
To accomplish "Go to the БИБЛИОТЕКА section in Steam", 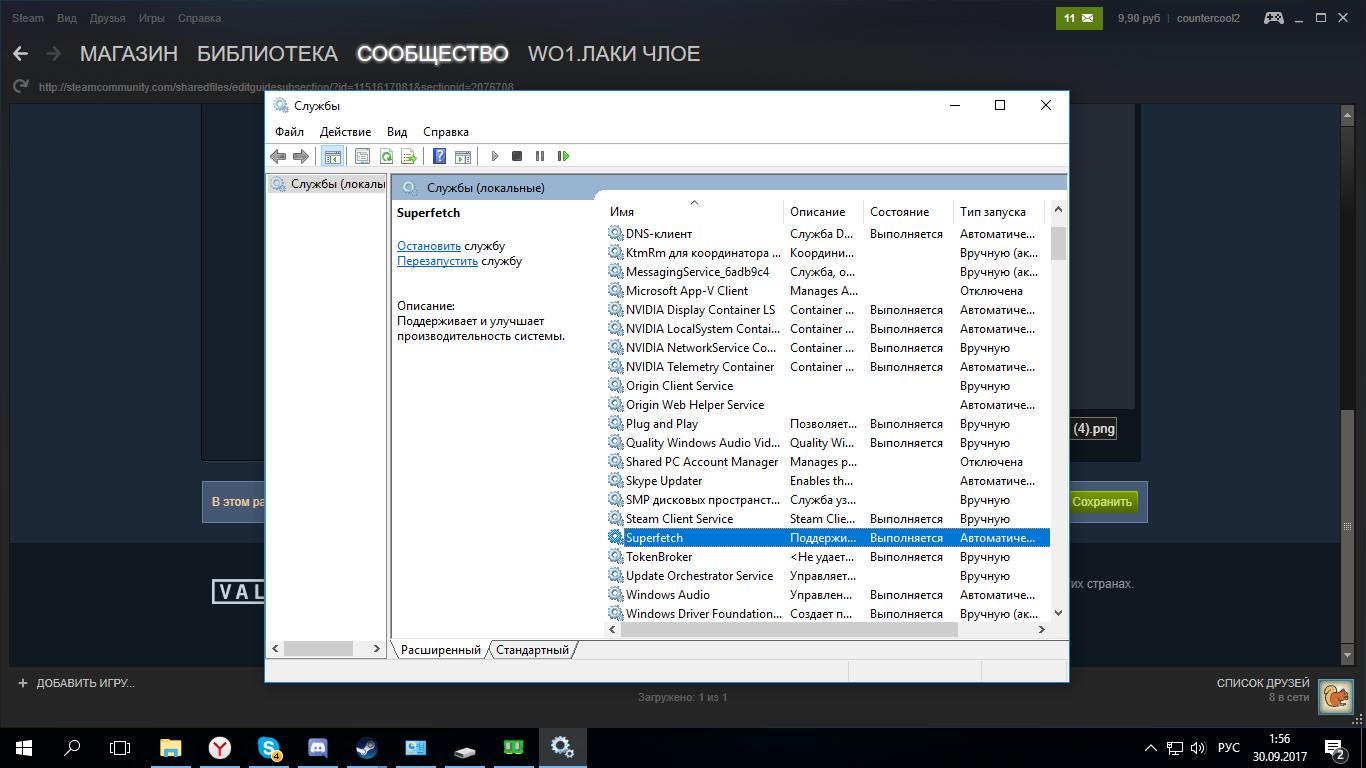I will tap(267, 54).
